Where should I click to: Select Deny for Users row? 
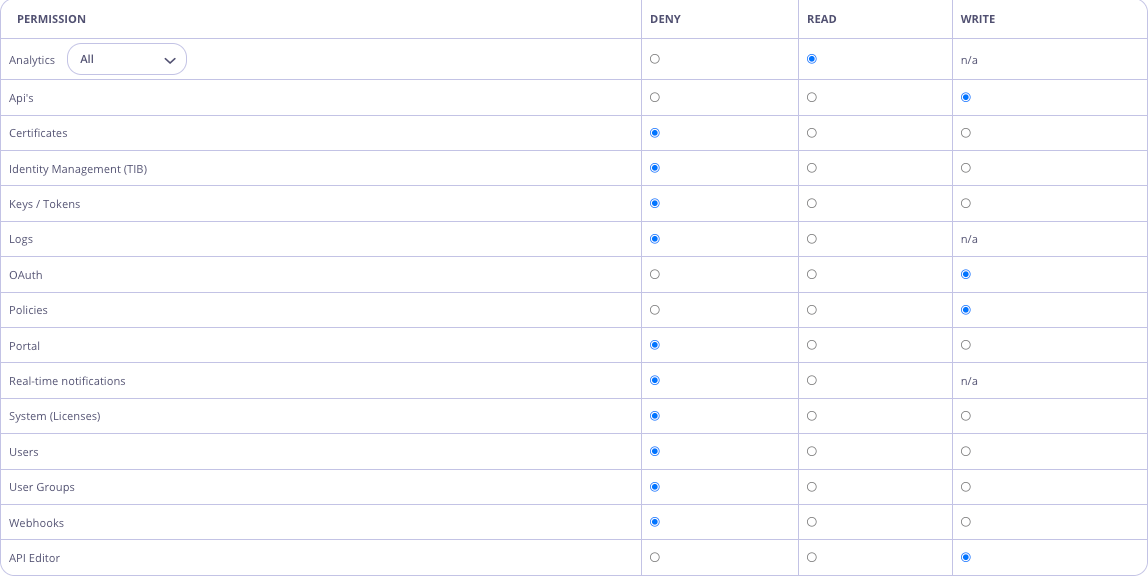(655, 451)
